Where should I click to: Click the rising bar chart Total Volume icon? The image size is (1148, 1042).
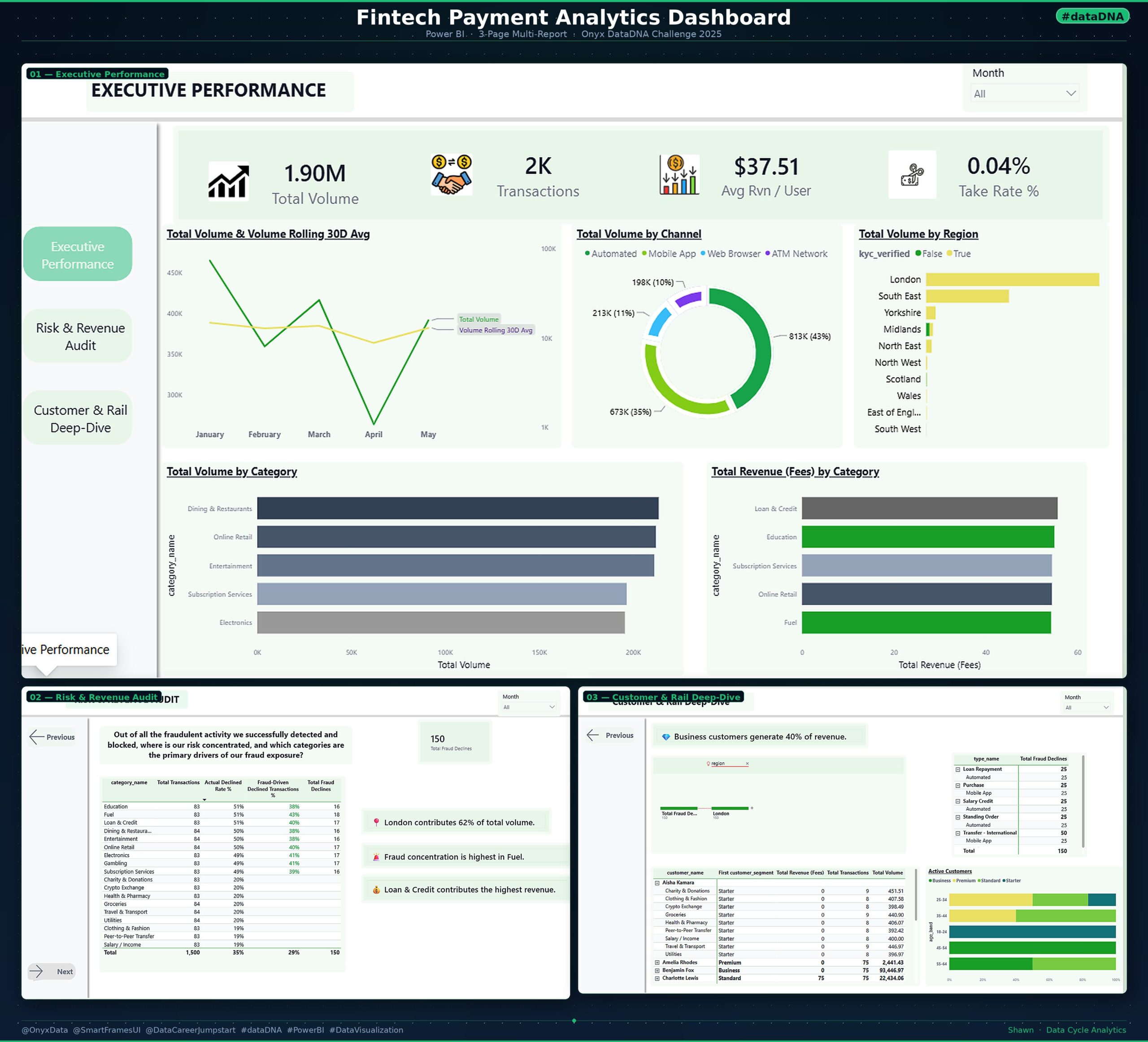tap(228, 181)
